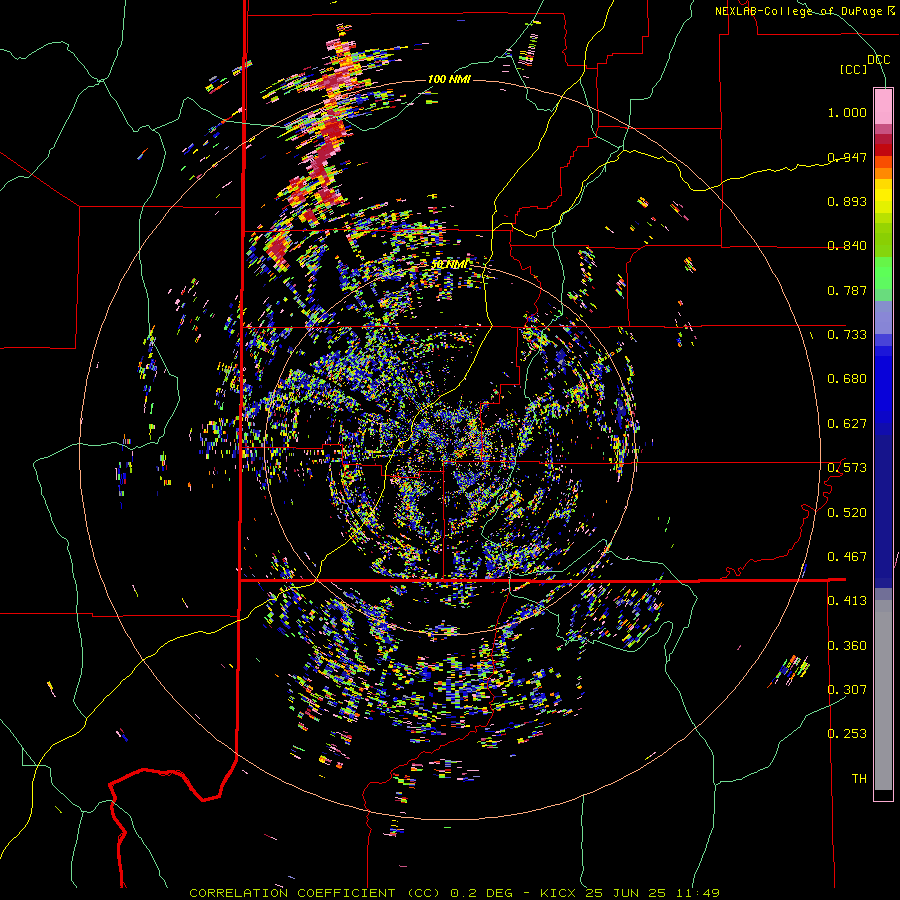
Task: Click the 50 NMI range ring label
Action: pyautogui.click(x=449, y=265)
